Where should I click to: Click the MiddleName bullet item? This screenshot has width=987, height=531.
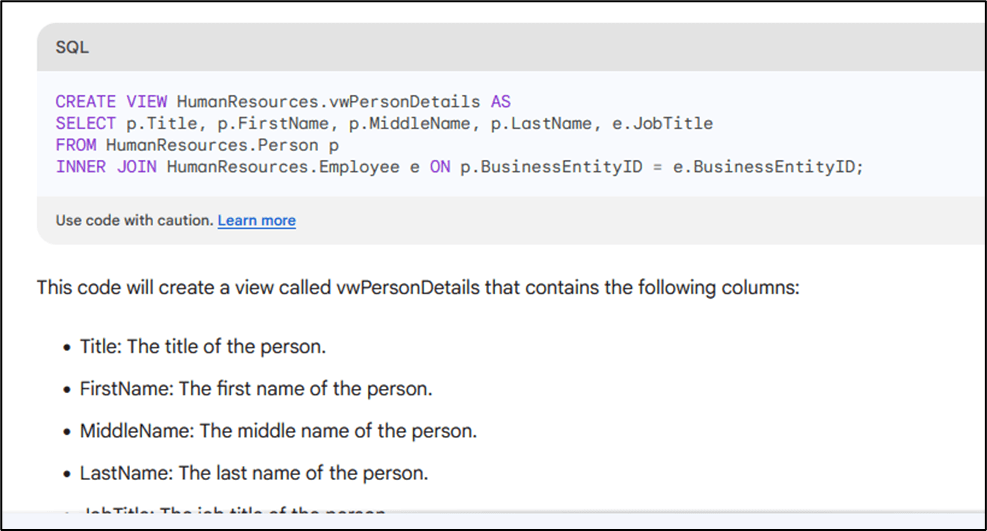click(278, 431)
